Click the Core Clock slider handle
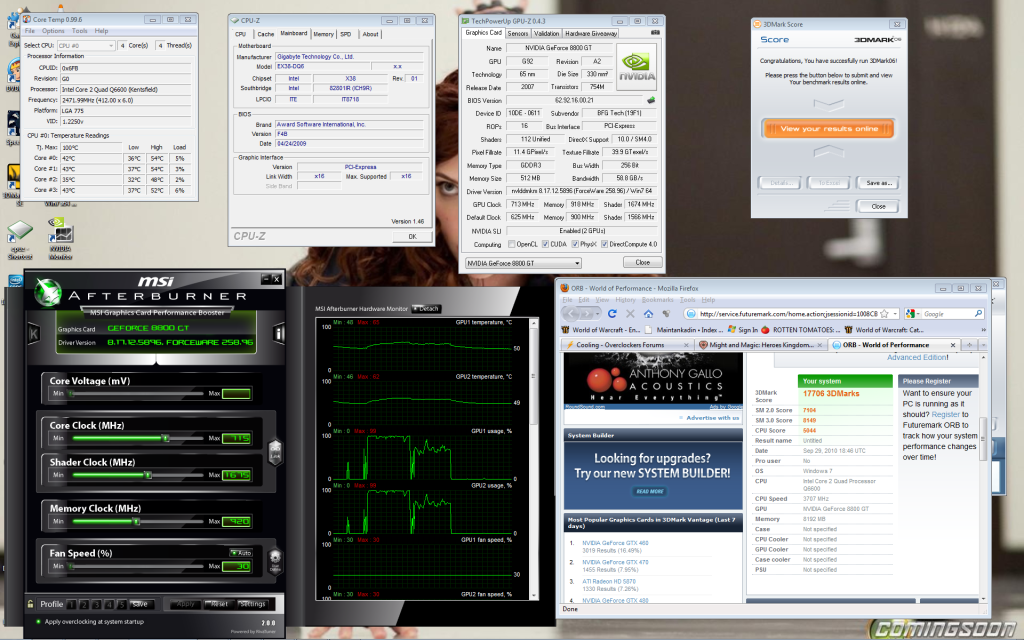The height and width of the screenshot is (640, 1024). (165, 438)
